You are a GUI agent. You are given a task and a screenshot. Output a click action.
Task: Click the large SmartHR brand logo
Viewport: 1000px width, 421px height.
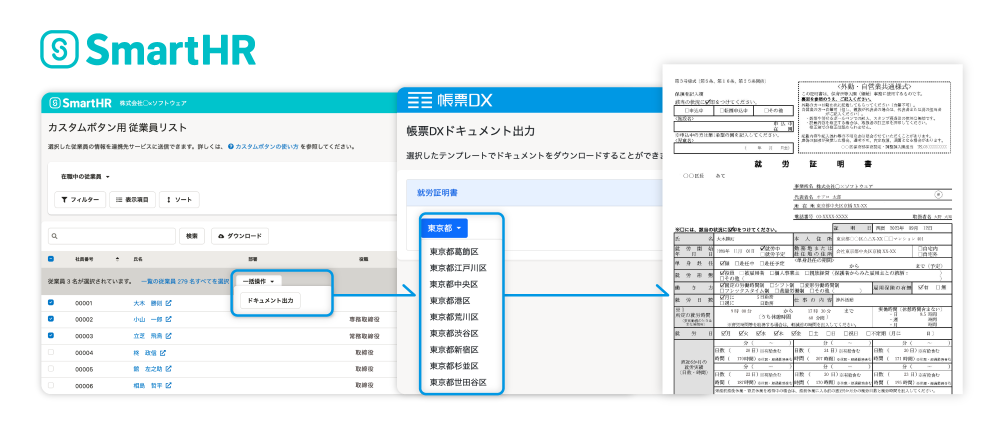coord(148,49)
